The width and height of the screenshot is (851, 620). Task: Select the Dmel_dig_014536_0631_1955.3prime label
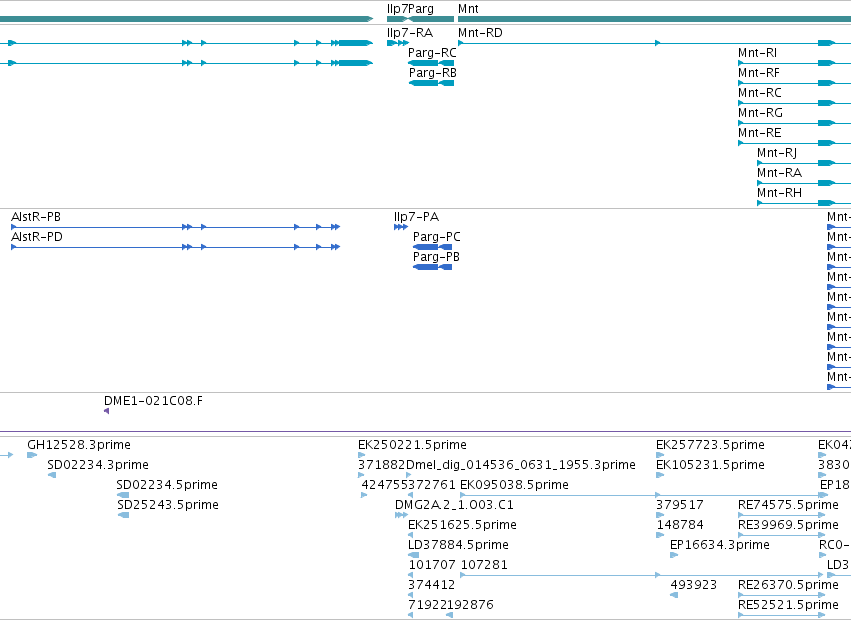tap(520, 465)
